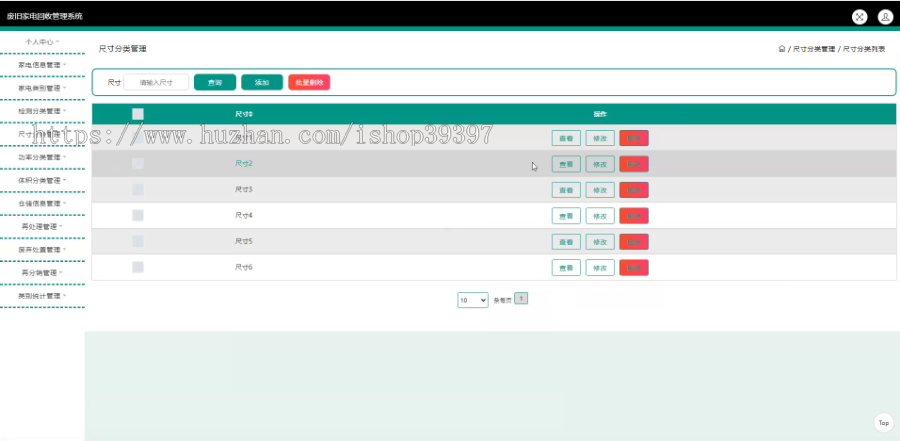Open the 类别统计管理 menu item
Screen dimensions: 900x441
pos(42,296)
